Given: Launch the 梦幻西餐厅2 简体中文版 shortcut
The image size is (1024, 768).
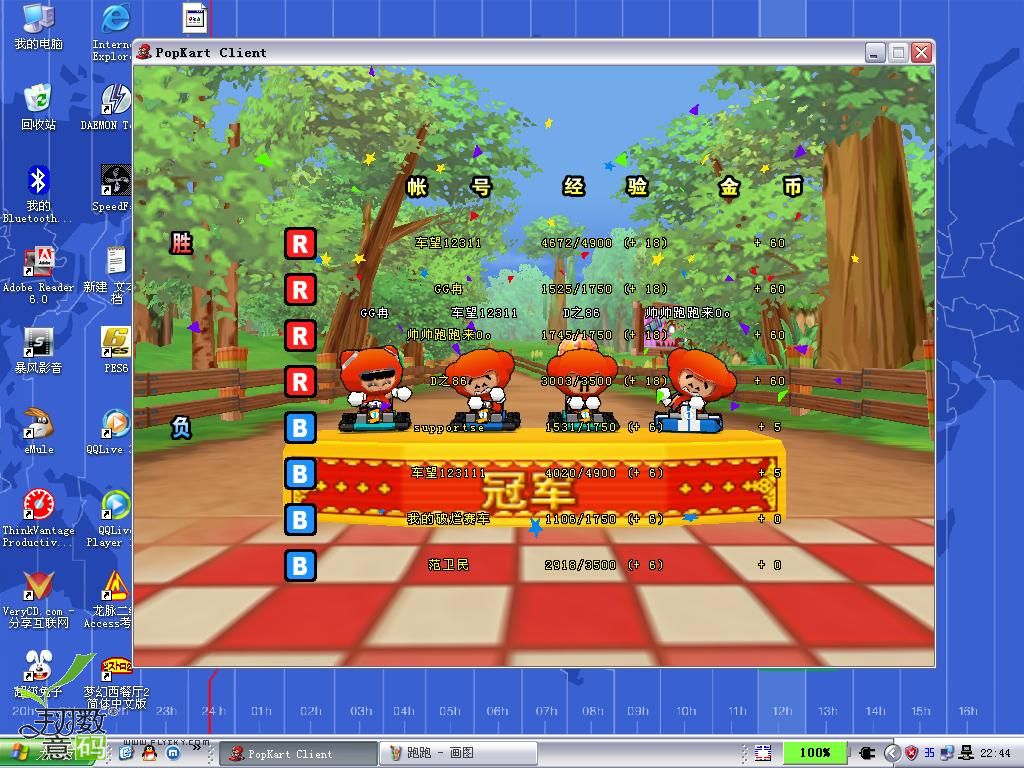Looking at the screenshot, I should pyautogui.click(x=116, y=682).
